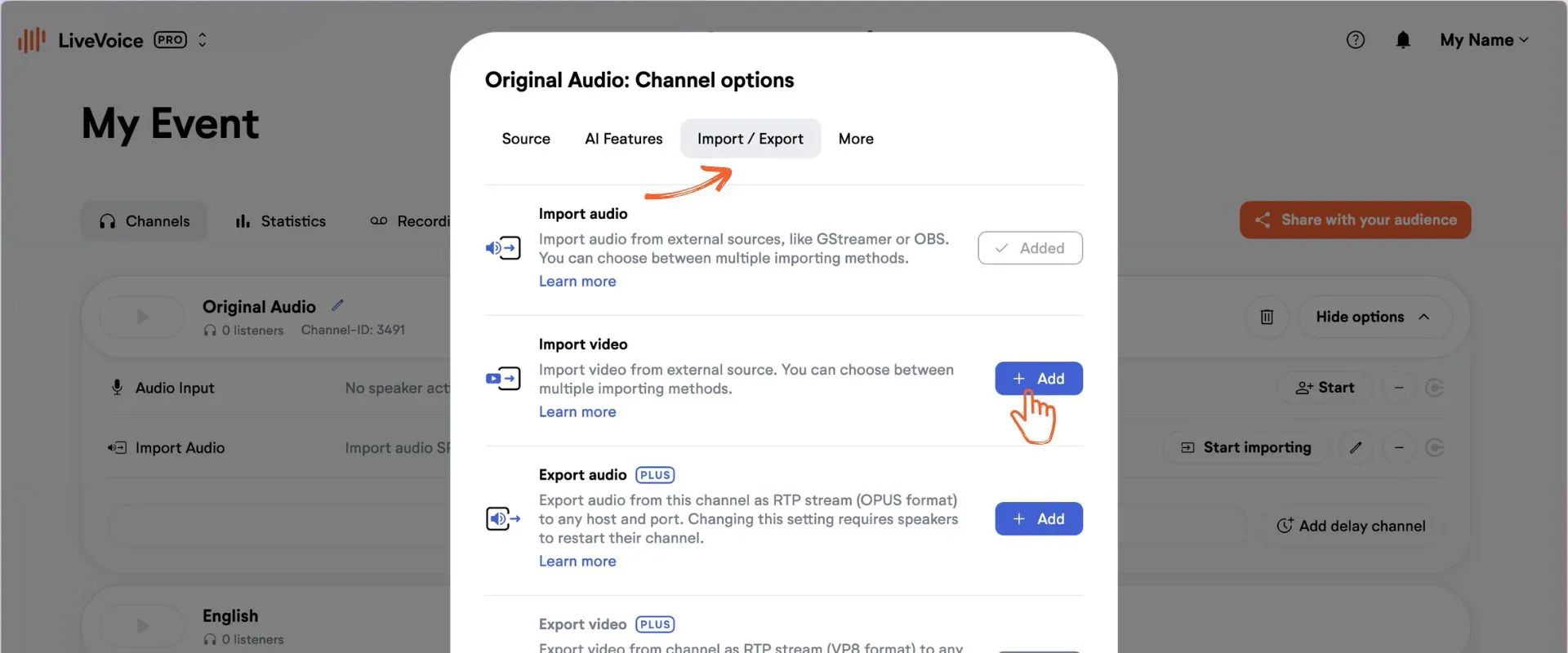The width and height of the screenshot is (1568, 653).
Task: Click the Import video camera icon in dialog
Action: (x=503, y=378)
